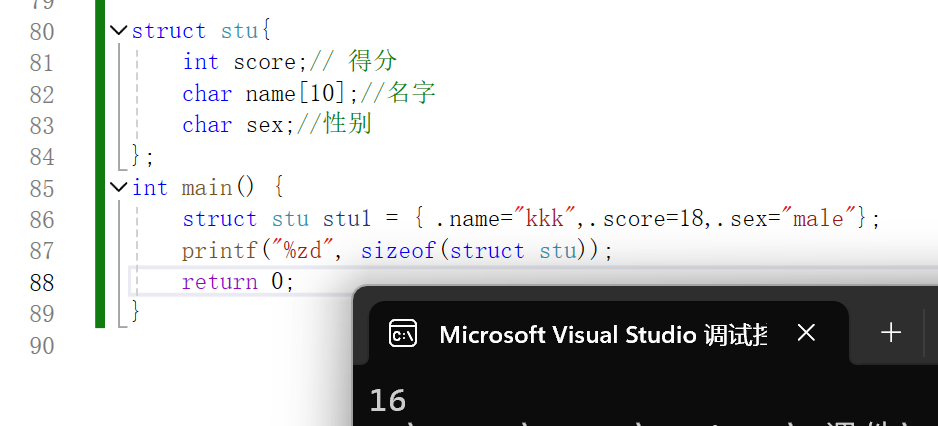This screenshot has width=938, height=426.
Task: Collapse the struct stu code block
Action: point(120,31)
